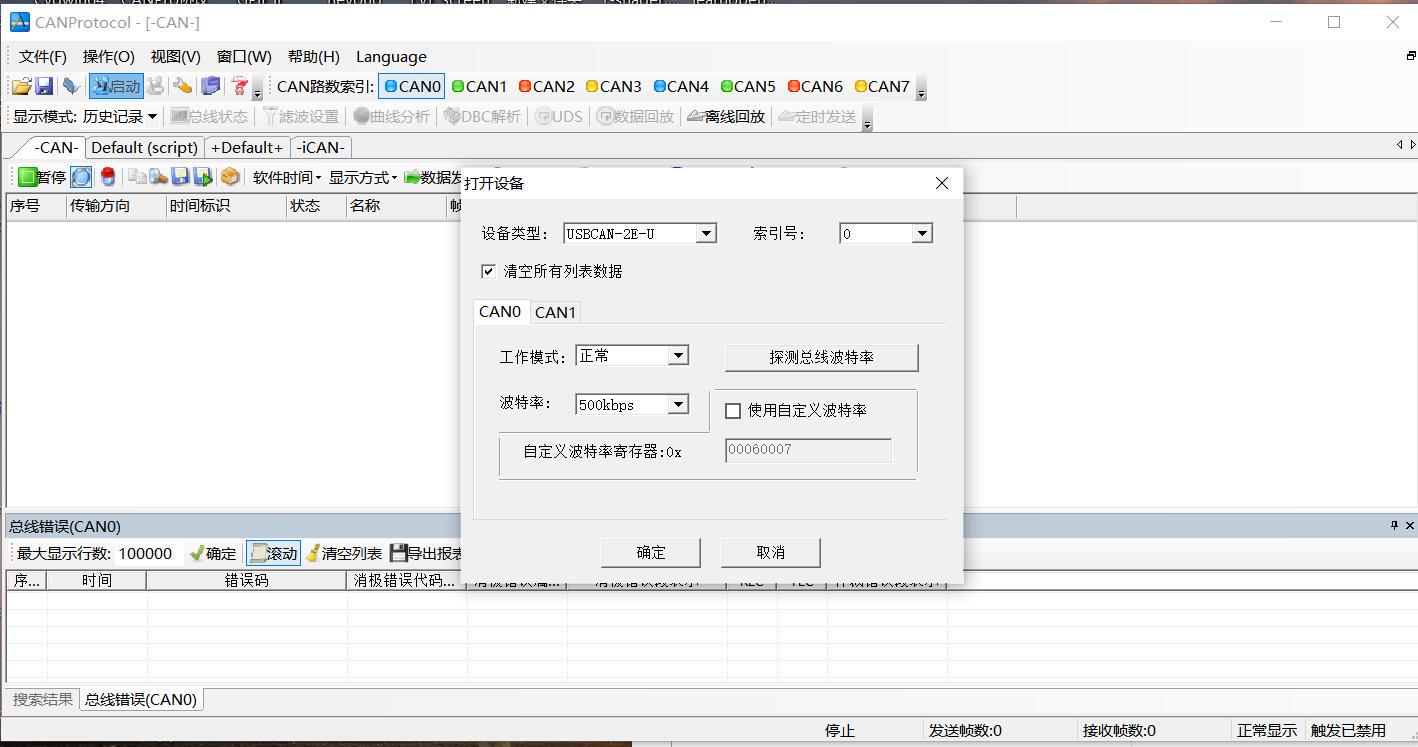Click the blue book icon in main toolbar

(x=210, y=87)
